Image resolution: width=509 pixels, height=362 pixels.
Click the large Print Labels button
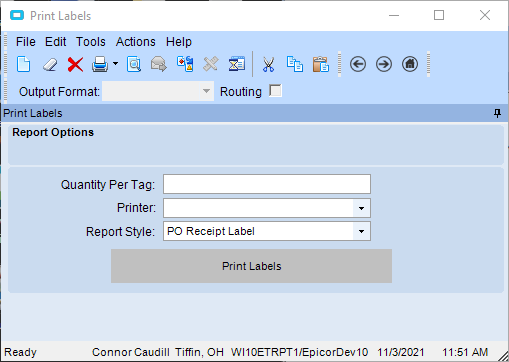(x=251, y=266)
